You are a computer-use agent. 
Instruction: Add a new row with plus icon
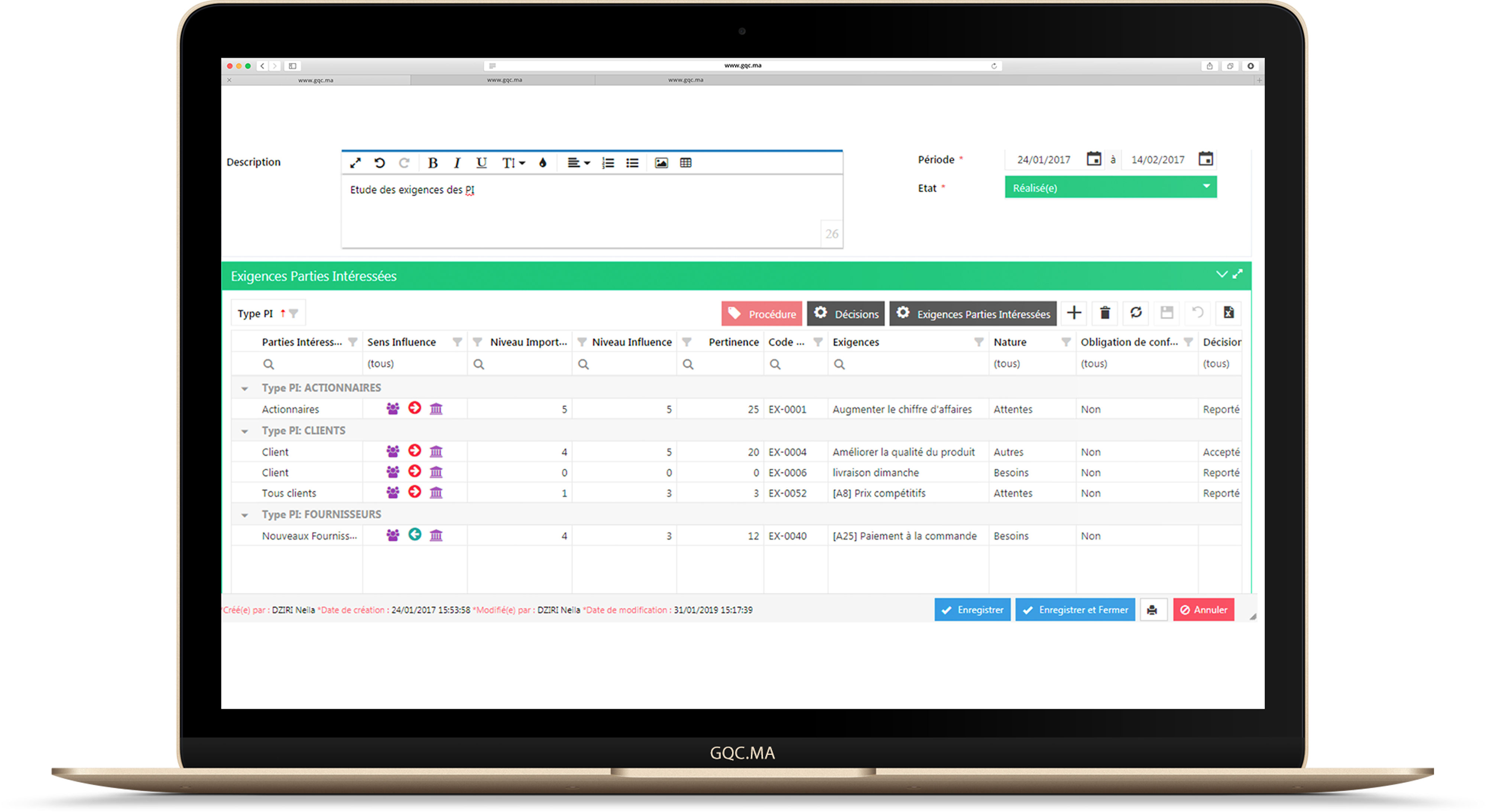pyautogui.click(x=1074, y=313)
